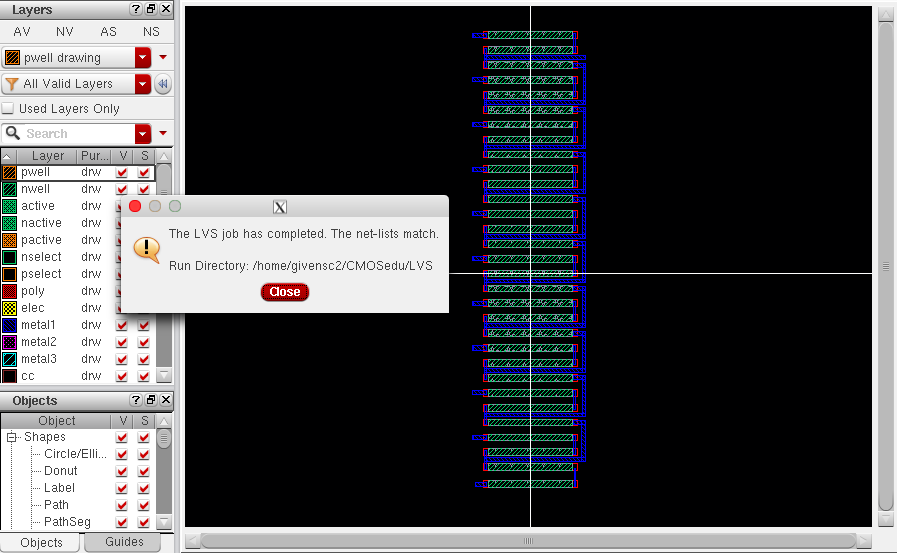The image size is (897, 553).
Task: Open the layer search history dropdown
Action: [x=142, y=134]
